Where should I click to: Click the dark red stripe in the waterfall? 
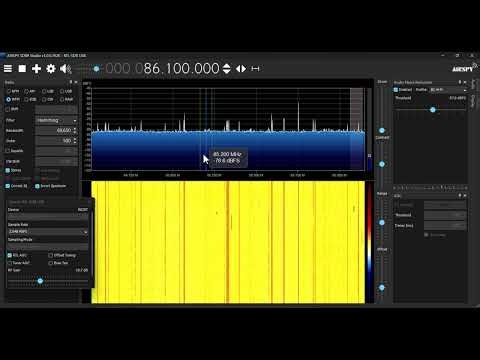(228, 242)
